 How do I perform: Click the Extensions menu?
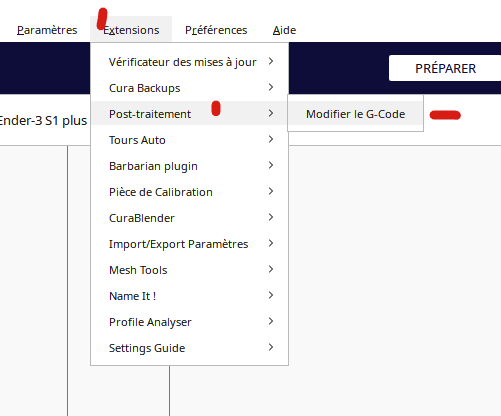pos(131,30)
